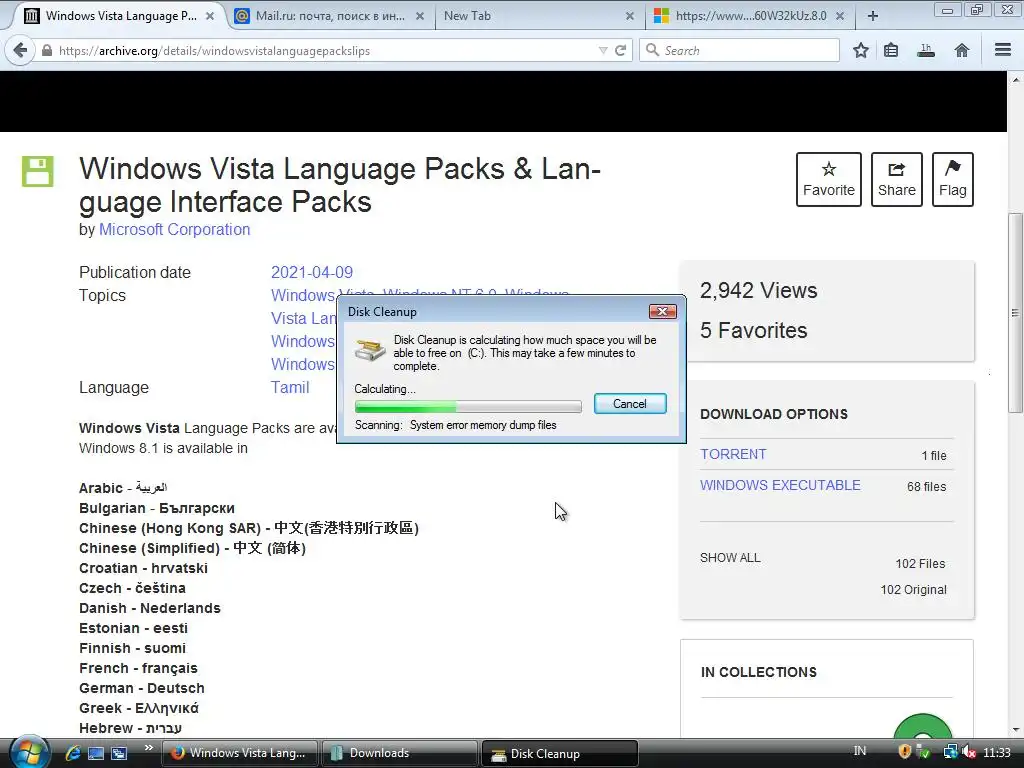
Task: Switch to the Mail.ru tab
Action: coord(330,16)
